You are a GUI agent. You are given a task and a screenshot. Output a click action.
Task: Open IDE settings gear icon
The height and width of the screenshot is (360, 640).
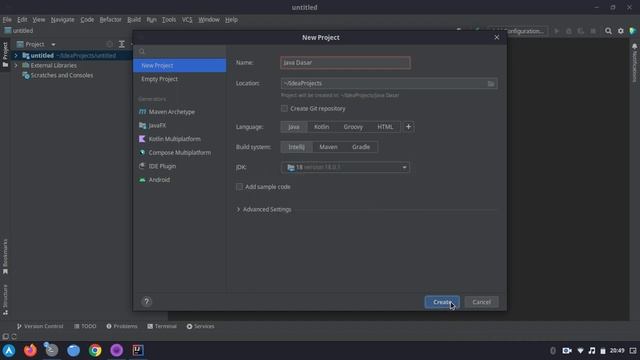point(620,31)
